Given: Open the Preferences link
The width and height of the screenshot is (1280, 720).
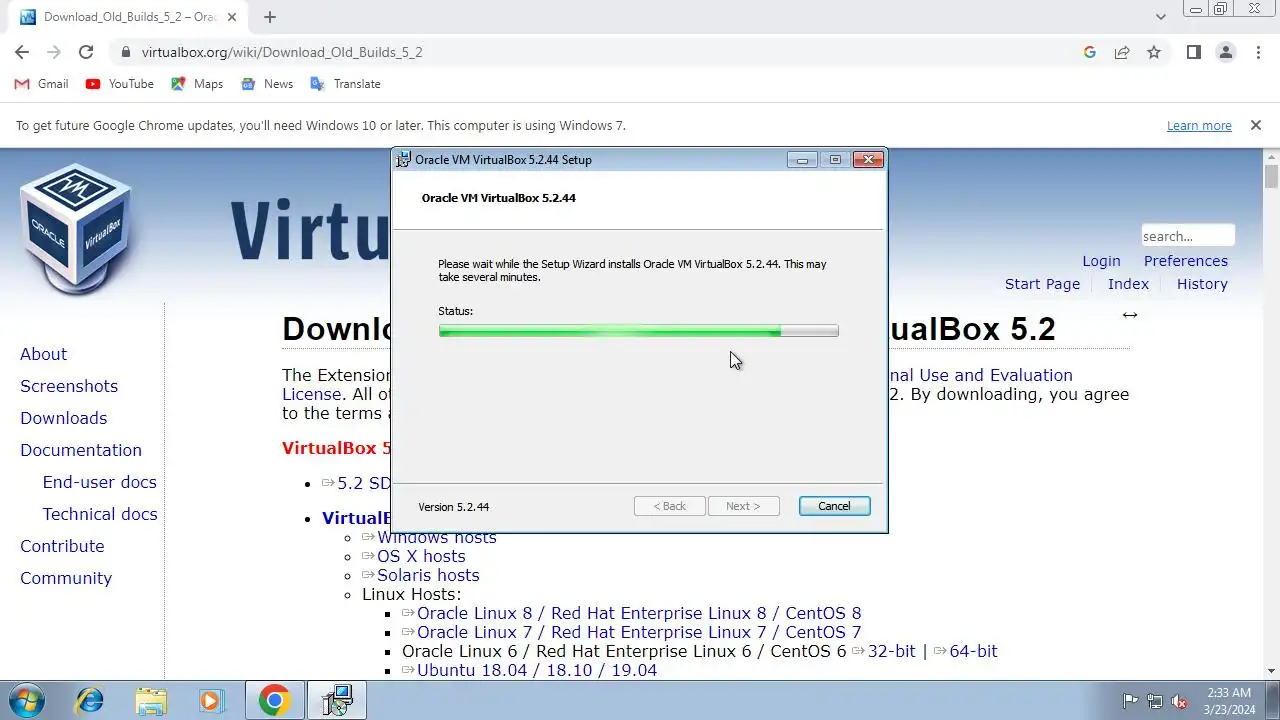Looking at the screenshot, I should 1186,261.
